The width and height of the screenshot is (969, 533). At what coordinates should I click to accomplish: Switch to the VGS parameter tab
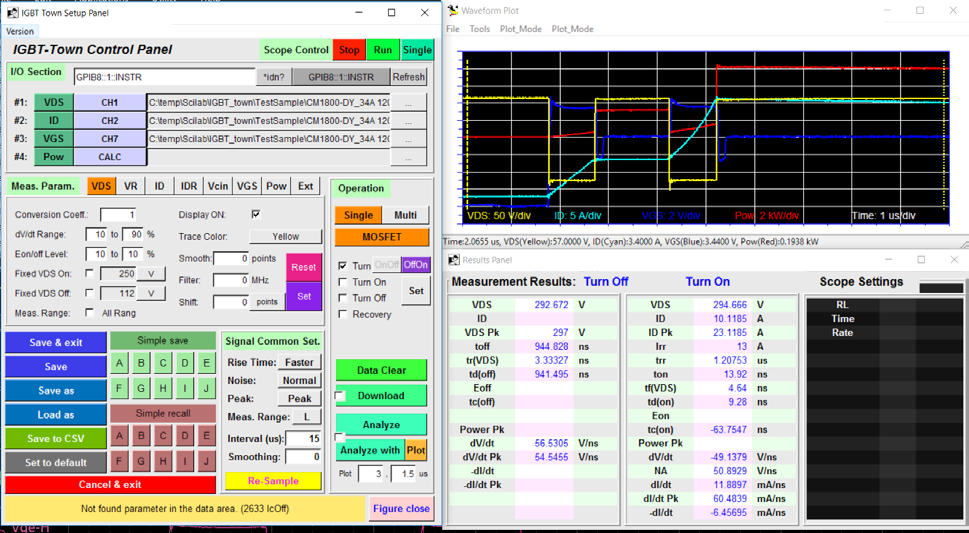pyautogui.click(x=247, y=185)
